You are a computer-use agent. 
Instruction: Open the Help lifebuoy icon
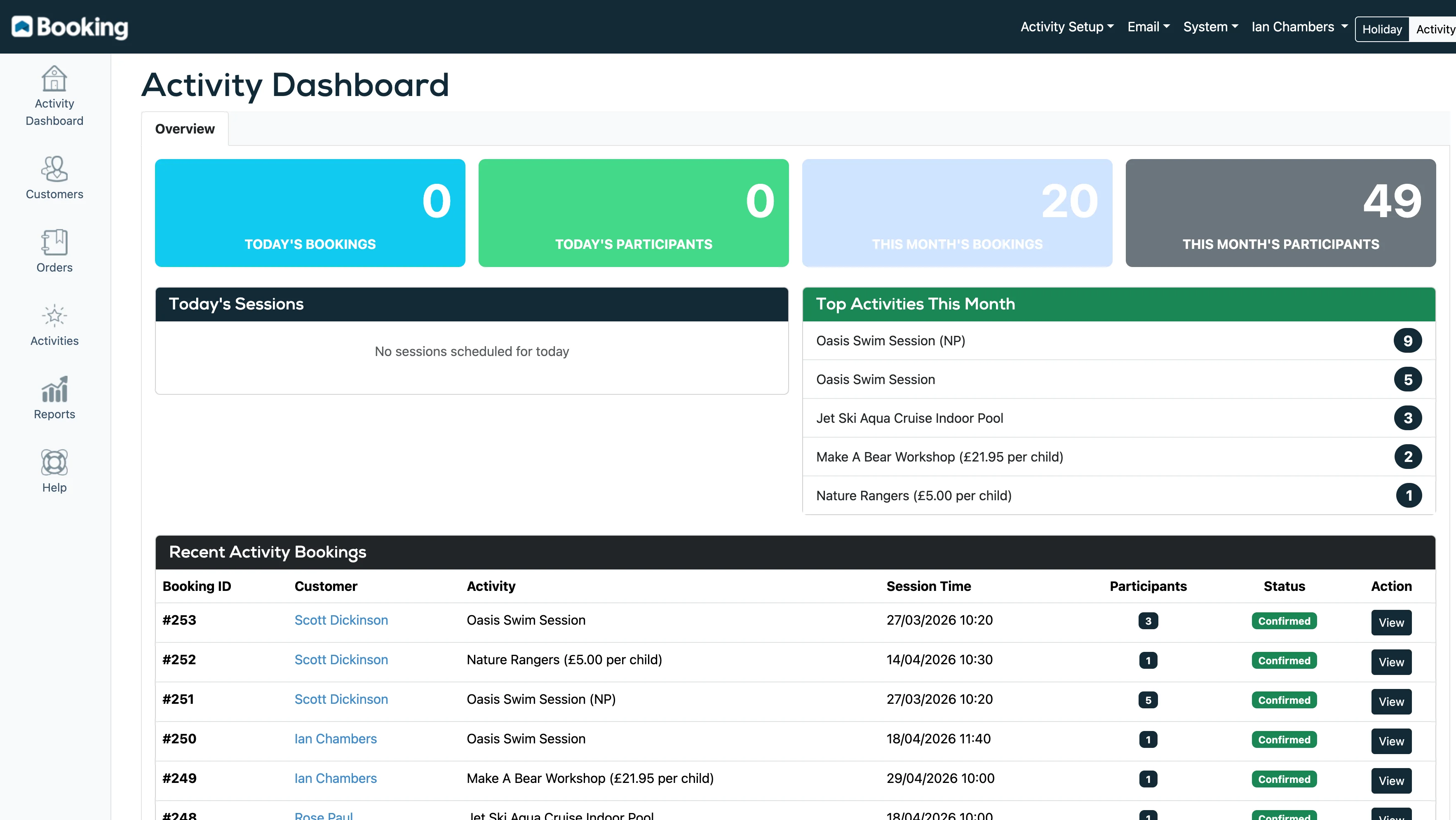click(x=54, y=463)
